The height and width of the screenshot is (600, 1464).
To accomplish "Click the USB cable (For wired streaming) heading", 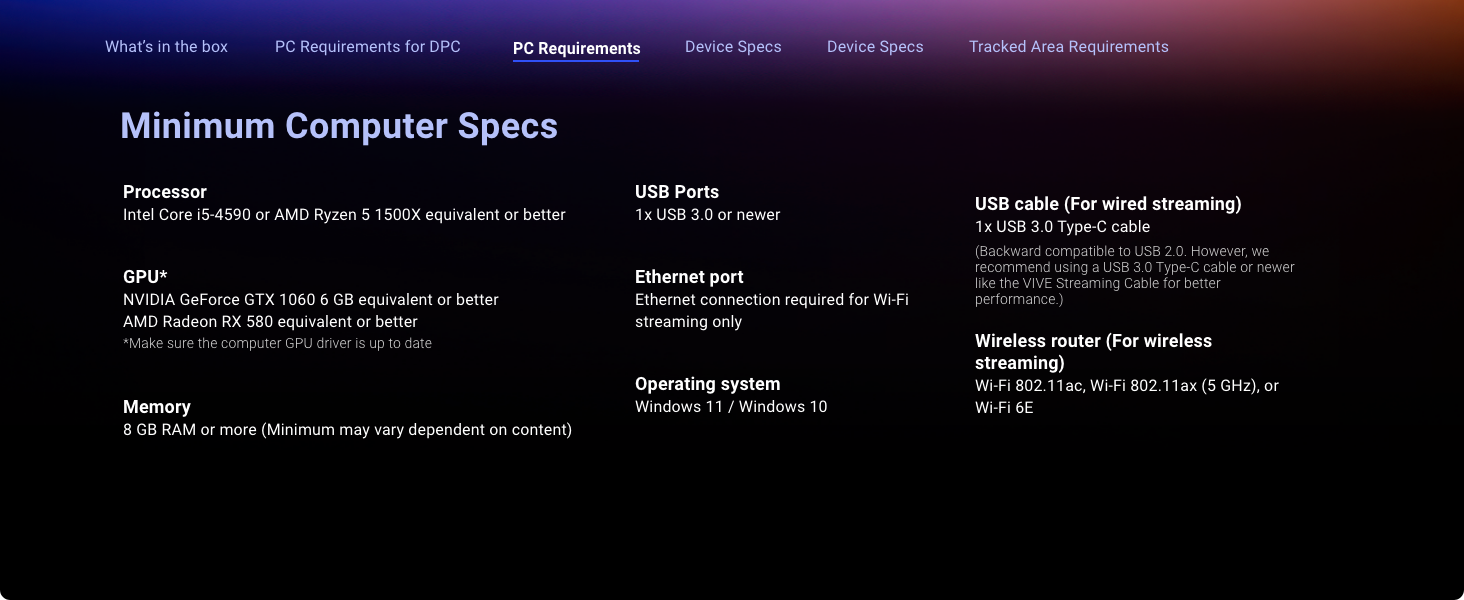I will coord(1108,204).
